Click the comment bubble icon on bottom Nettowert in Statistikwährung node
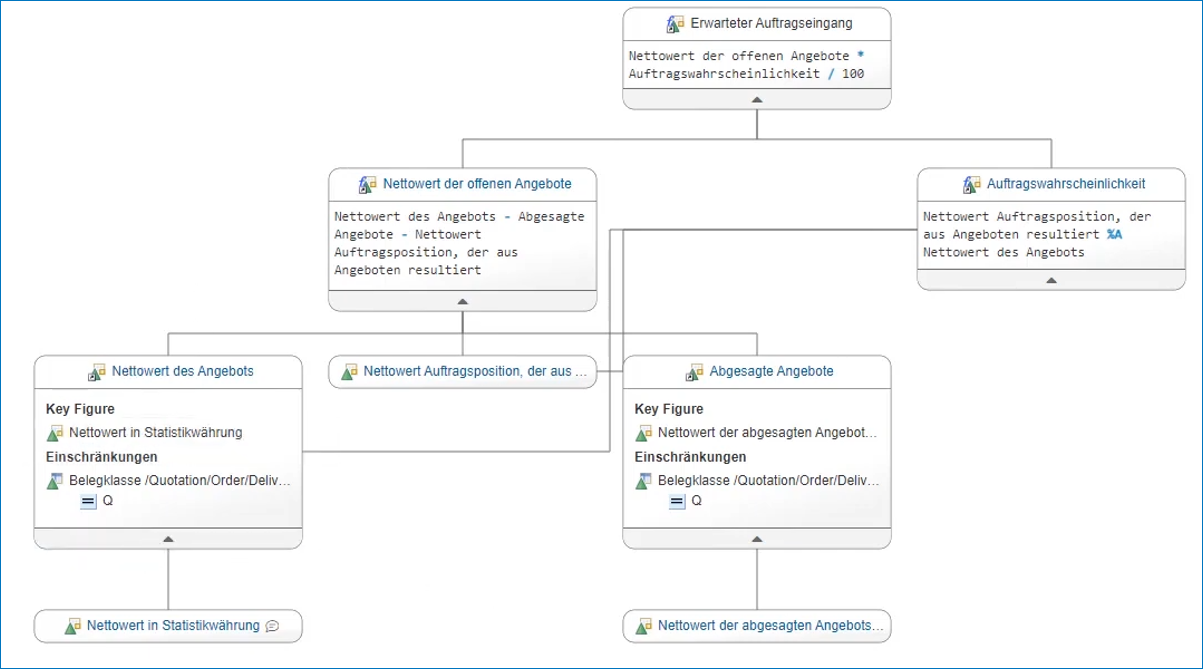Image resolution: width=1203 pixels, height=669 pixels. coord(272,626)
